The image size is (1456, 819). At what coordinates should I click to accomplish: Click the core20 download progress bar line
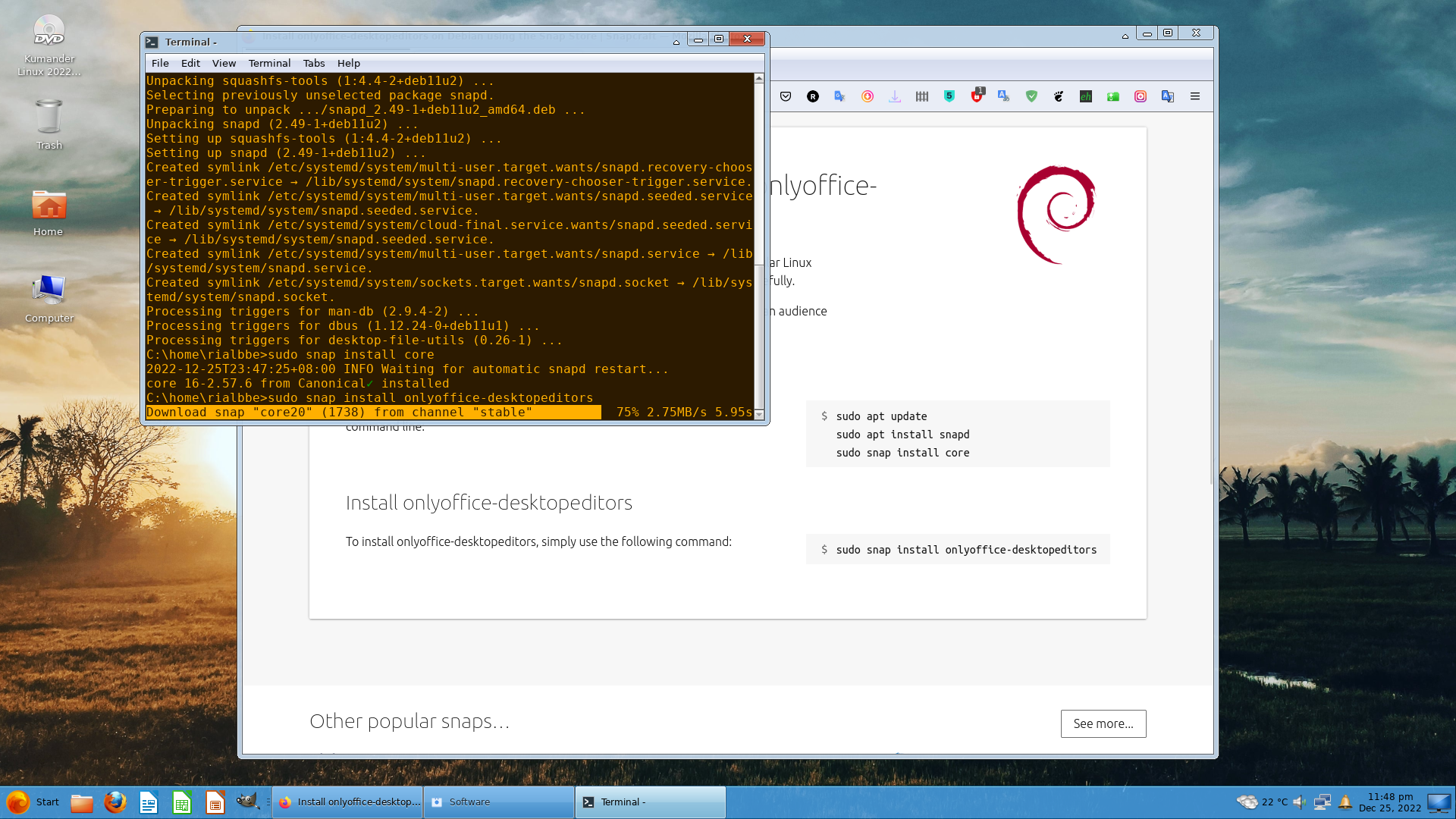pos(450,413)
